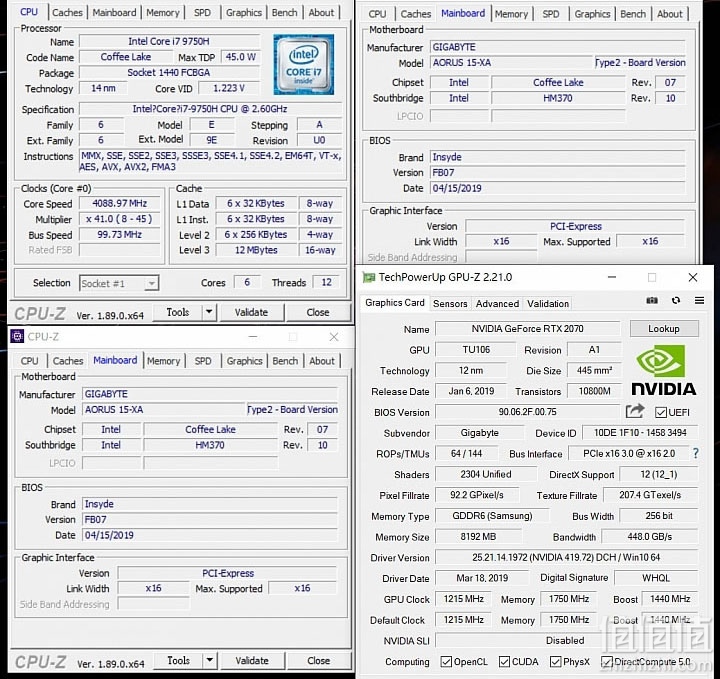The width and height of the screenshot is (720, 679).
Task: Click Intel Core i7 logo in CPU-Z
Action: (304, 64)
